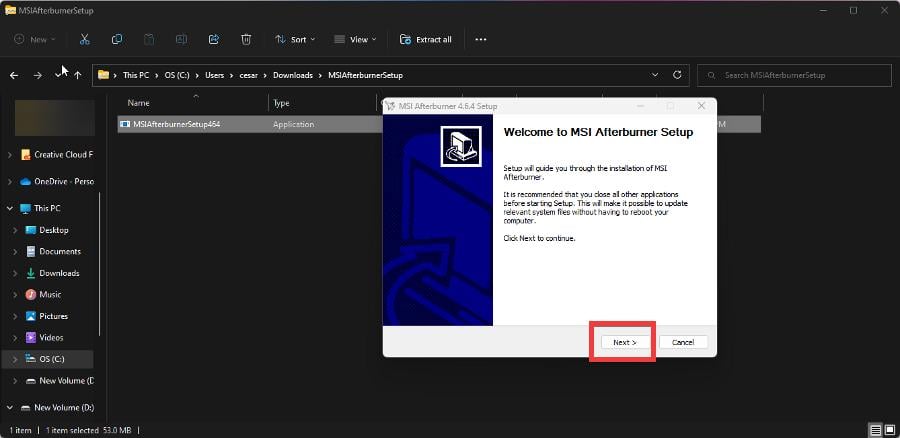Click This PC in the address breadcrumb
This screenshot has height=438, width=900.
coord(136,75)
